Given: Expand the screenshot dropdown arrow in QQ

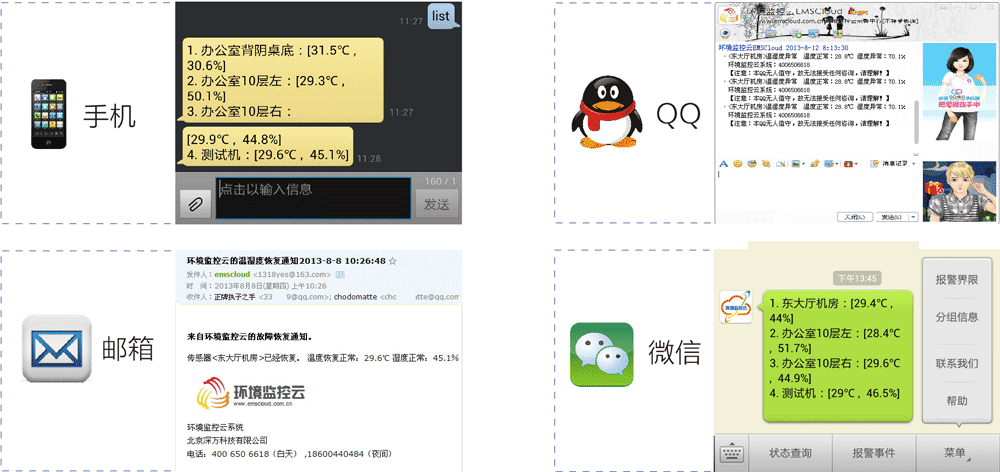Looking at the screenshot, I should (x=837, y=164).
